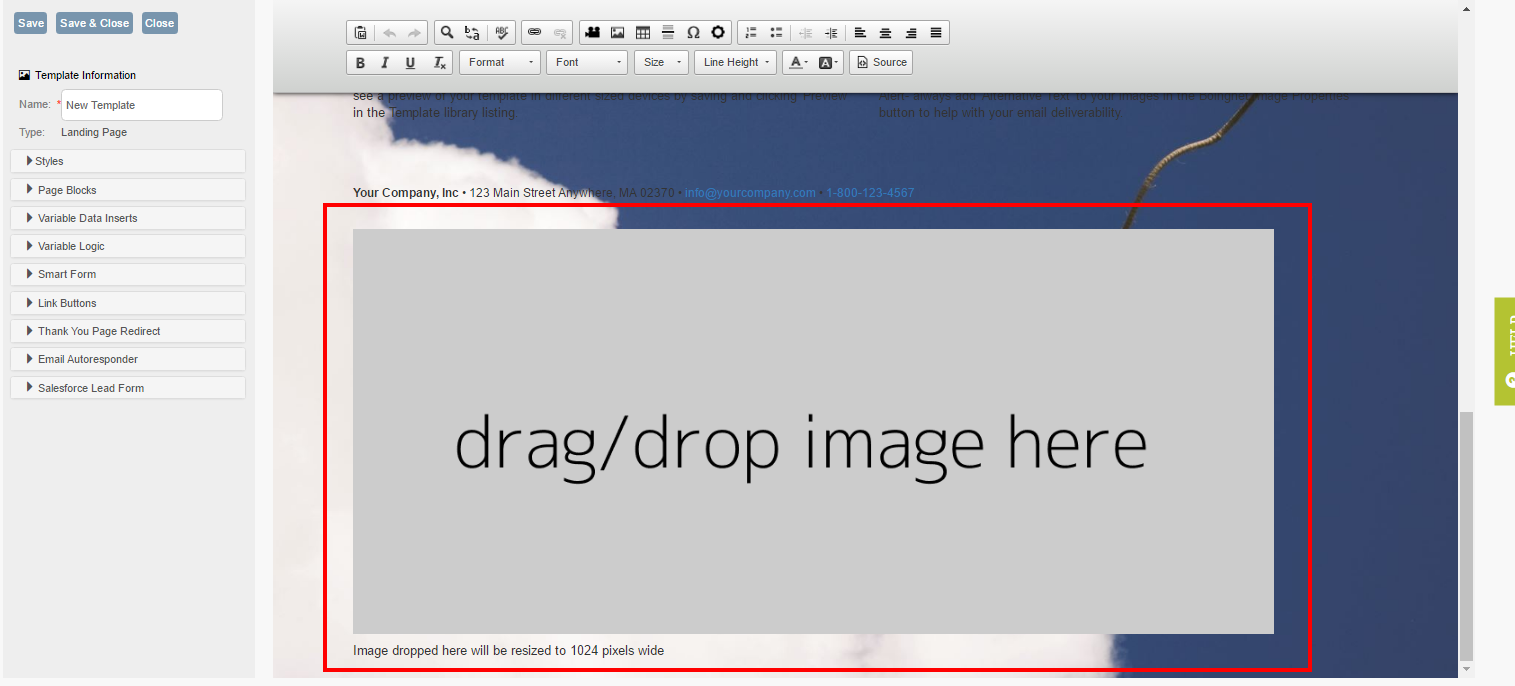
Task: Click the Close button
Action: click(x=160, y=23)
